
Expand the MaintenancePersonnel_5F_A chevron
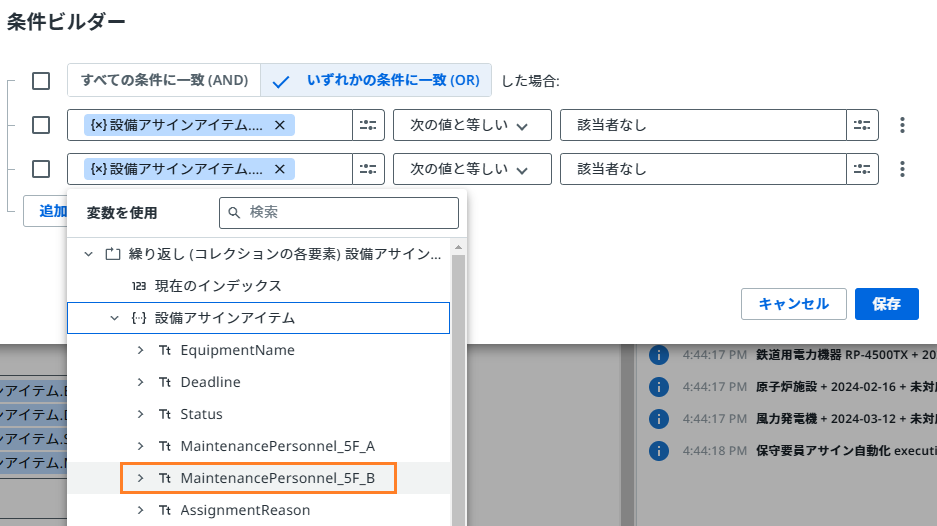pos(140,446)
